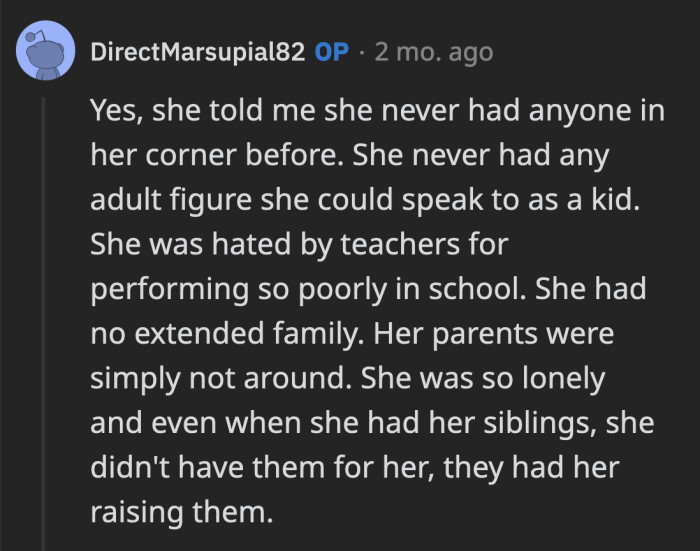Click the "2 mo. ago" timestamp
The height and width of the screenshot is (551, 700).
click(x=433, y=53)
